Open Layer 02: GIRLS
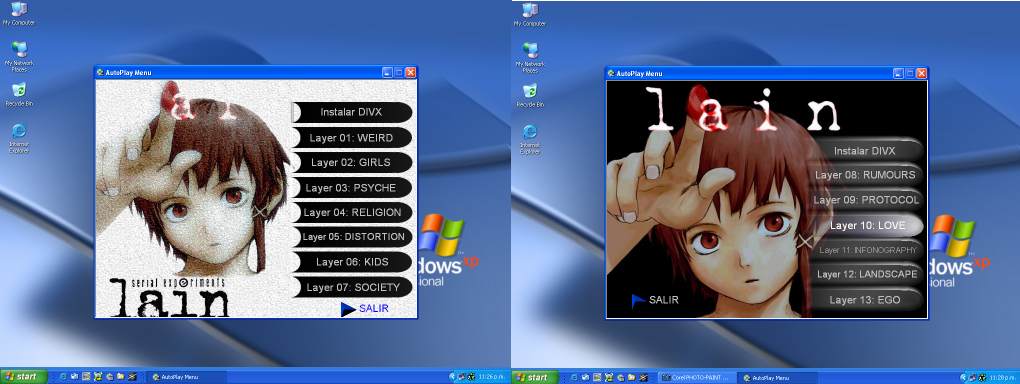 (352, 162)
